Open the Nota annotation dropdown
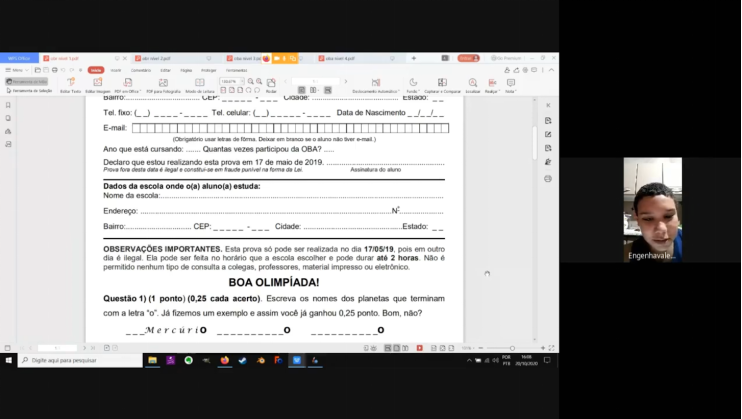The image size is (742, 419). [x=511, y=85]
